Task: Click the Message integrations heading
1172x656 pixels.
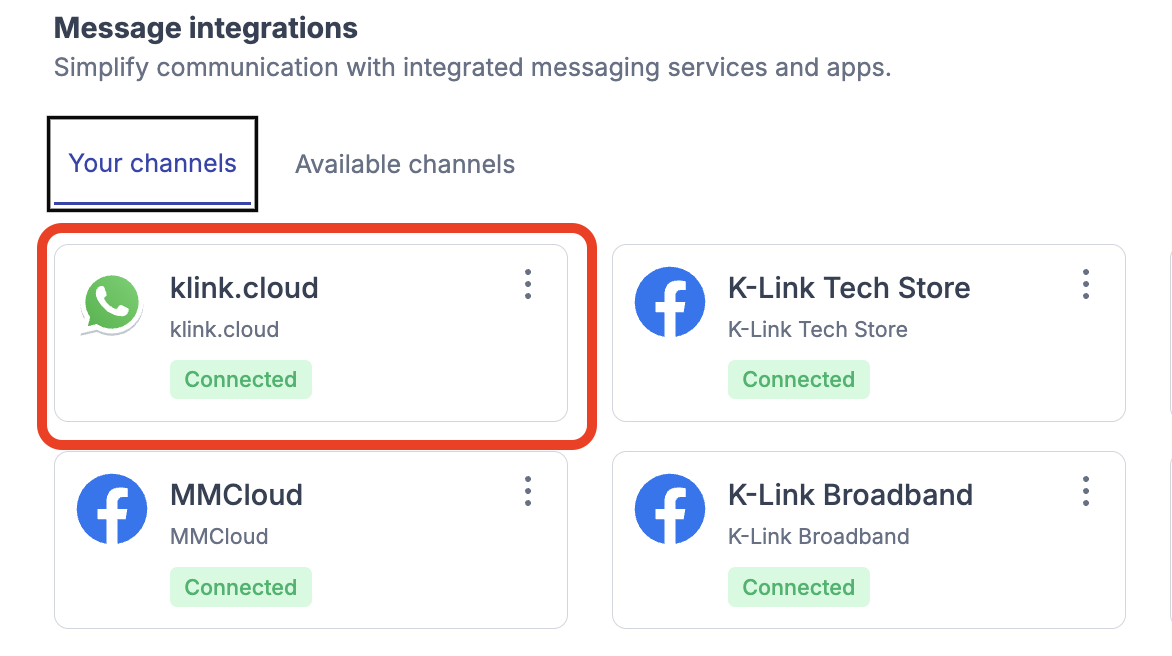Action: (205, 28)
